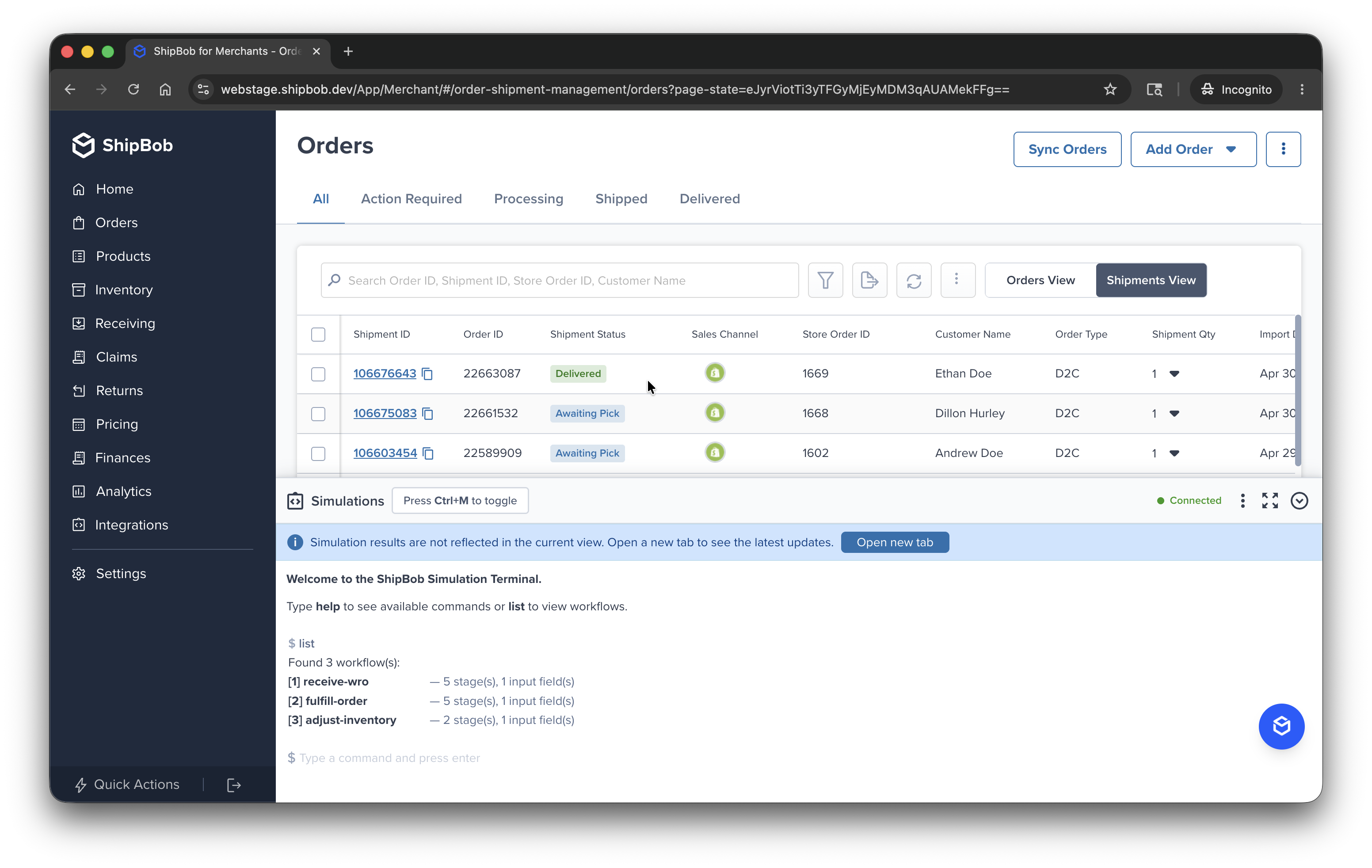Expand Simulations panel to fullscreen
The width and height of the screenshot is (1372, 868).
(1270, 501)
